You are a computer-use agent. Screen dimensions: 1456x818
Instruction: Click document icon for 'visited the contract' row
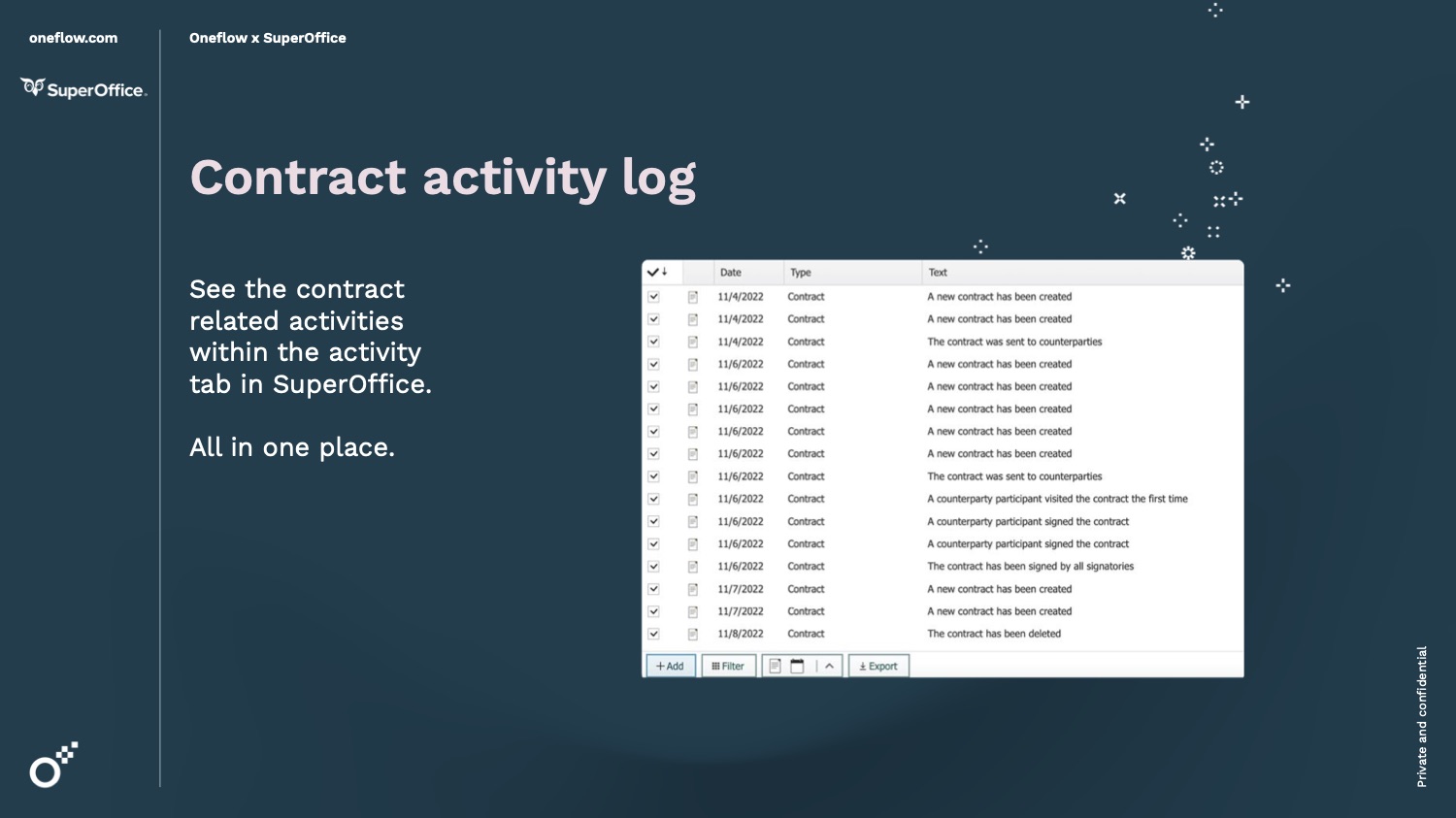(693, 500)
